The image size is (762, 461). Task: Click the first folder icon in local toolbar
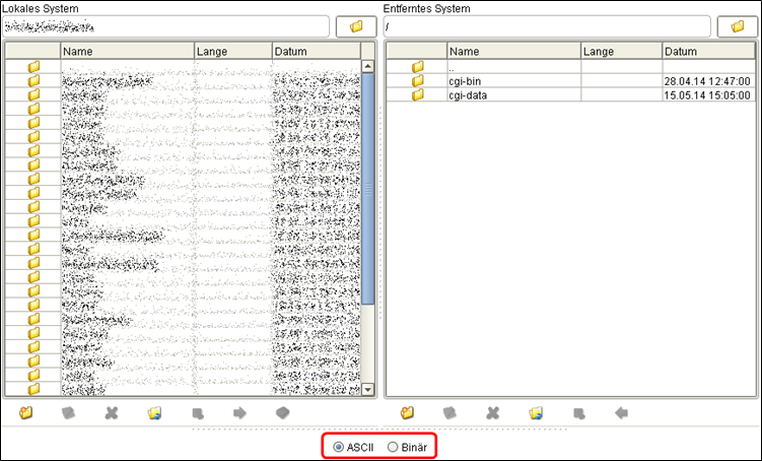click(x=26, y=412)
